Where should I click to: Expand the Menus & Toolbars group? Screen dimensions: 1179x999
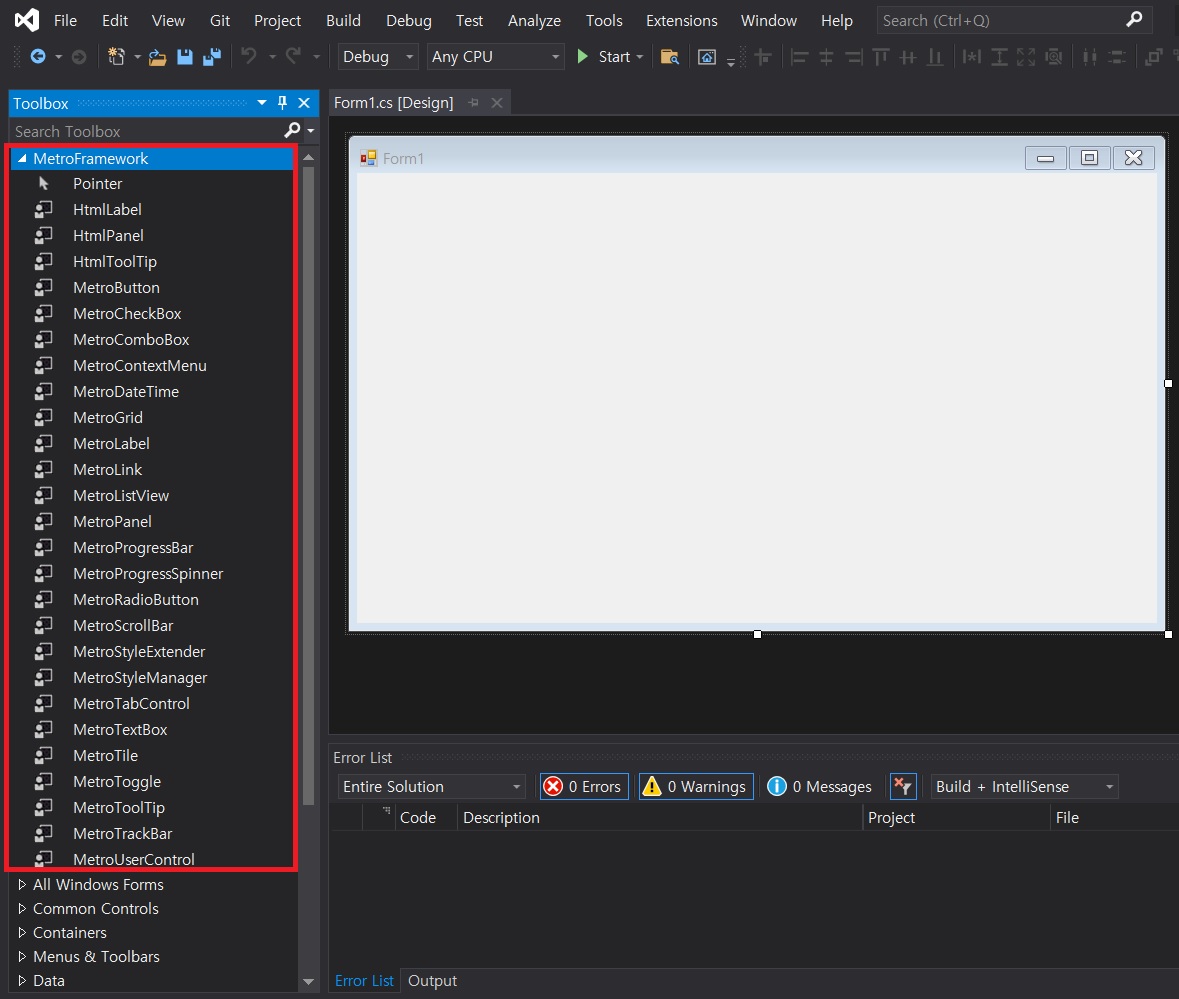click(22, 957)
